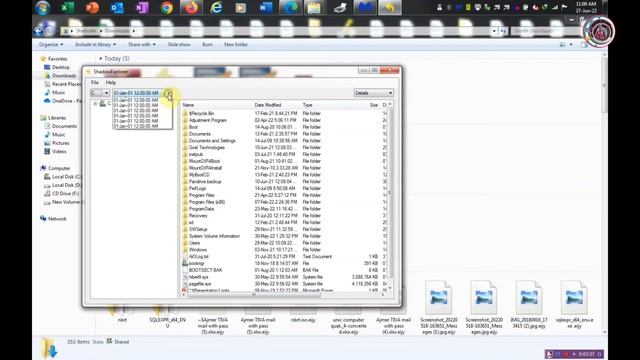Open the Help menu in ShadowExplorer

click(x=111, y=82)
